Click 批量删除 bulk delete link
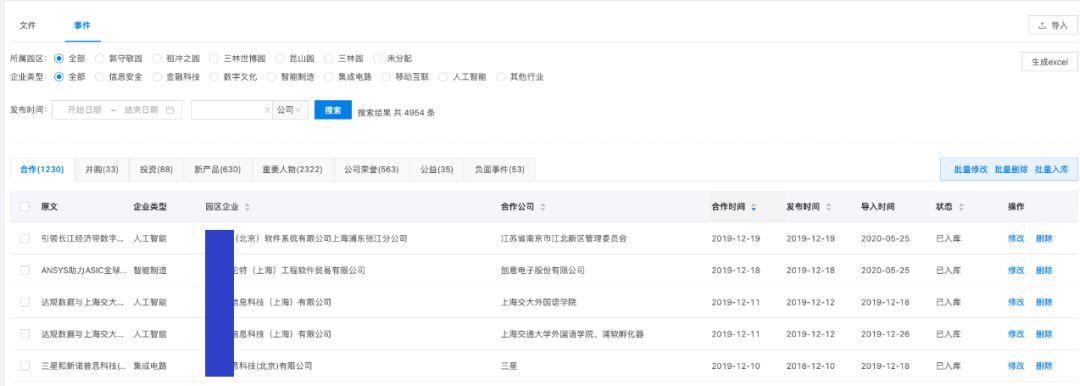The width and height of the screenshot is (1080, 386). [1011, 170]
